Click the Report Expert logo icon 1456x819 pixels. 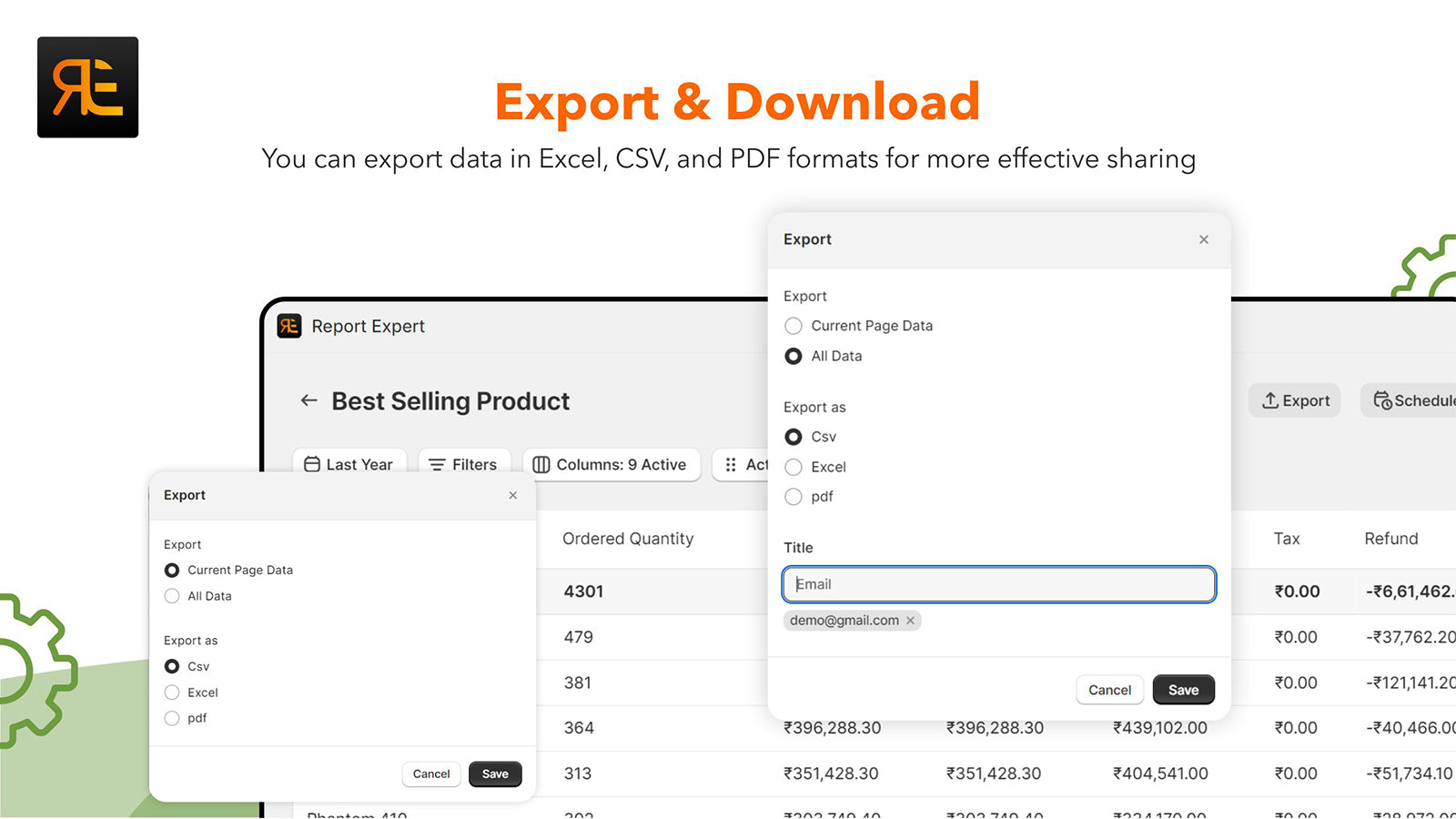(x=288, y=326)
